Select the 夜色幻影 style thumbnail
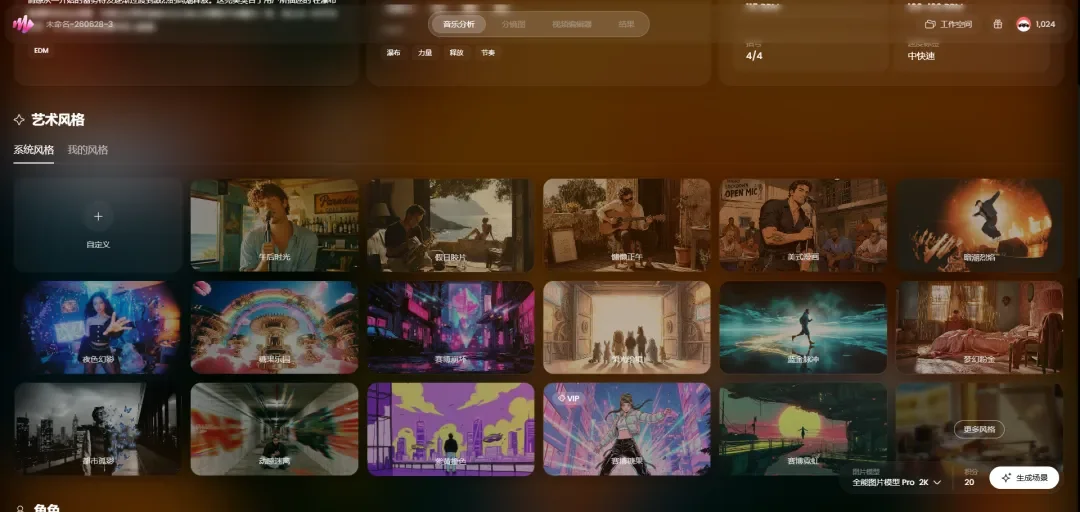 [x=98, y=327]
